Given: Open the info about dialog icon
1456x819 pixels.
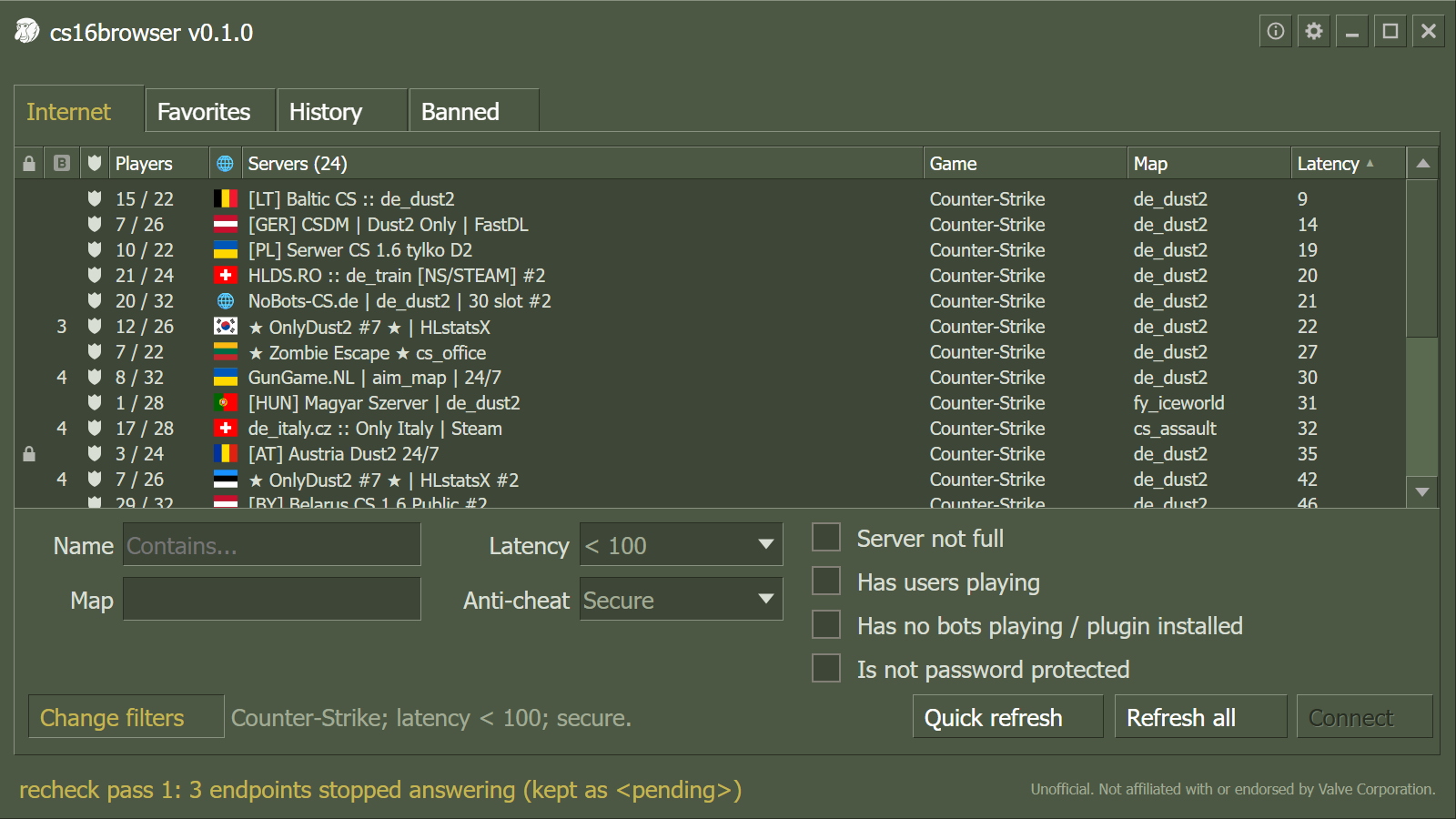Looking at the screenshot, I should [x=1276, y=31].
